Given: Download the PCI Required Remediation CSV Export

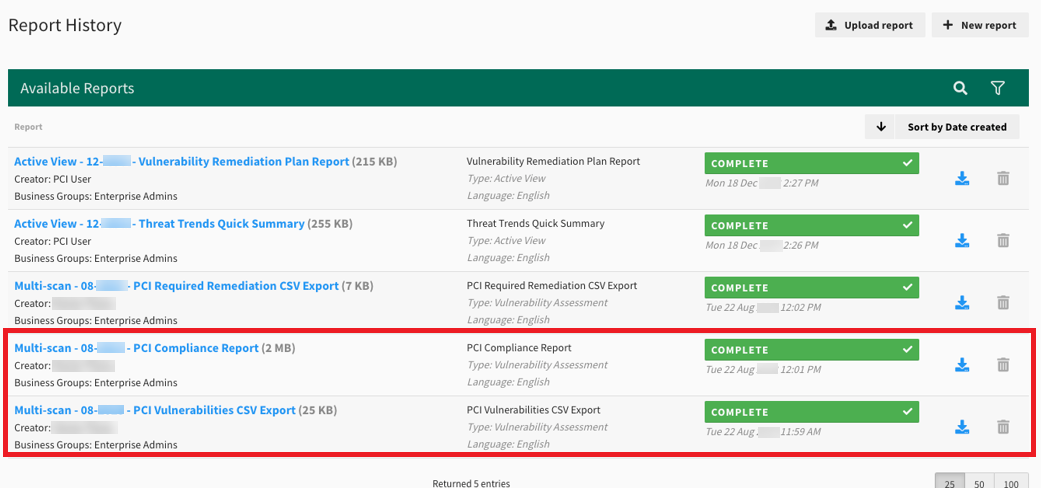Looking at the screenshot, I should 962,302.
